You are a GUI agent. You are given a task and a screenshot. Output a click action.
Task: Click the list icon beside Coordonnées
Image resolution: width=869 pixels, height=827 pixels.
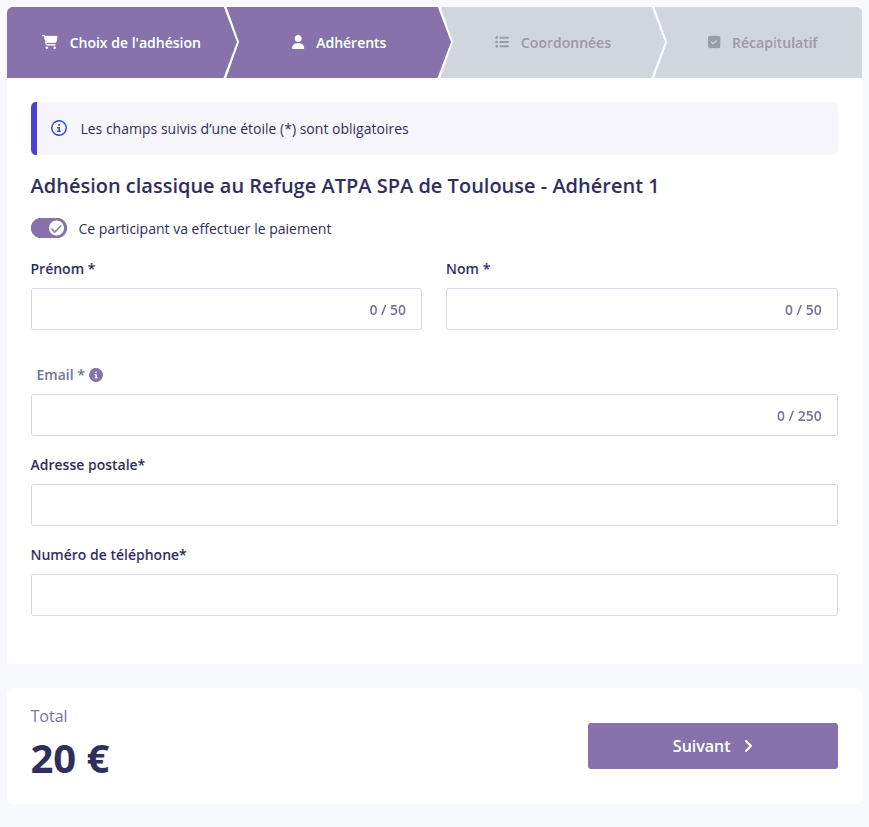click(x=499, y=42)
